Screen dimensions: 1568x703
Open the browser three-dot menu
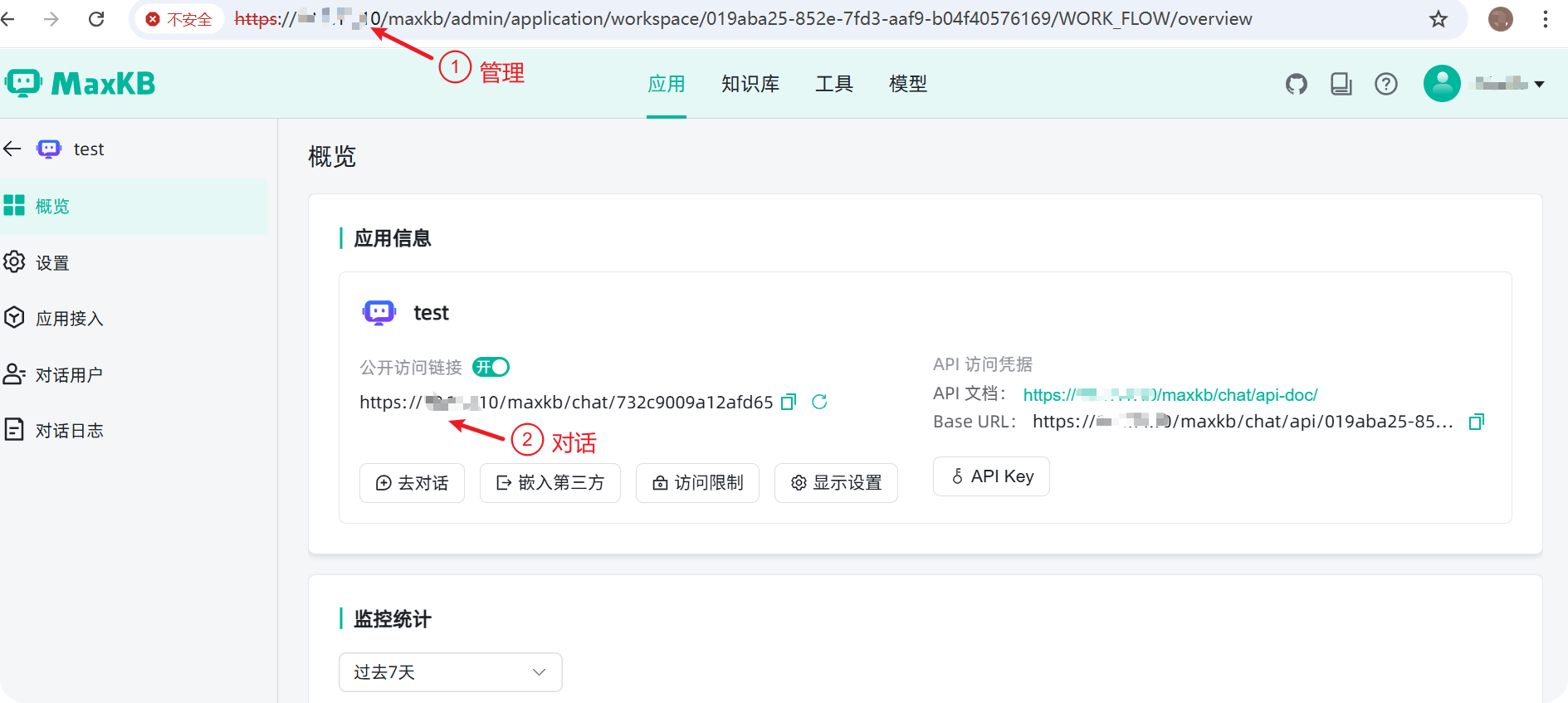[1545, 19]
